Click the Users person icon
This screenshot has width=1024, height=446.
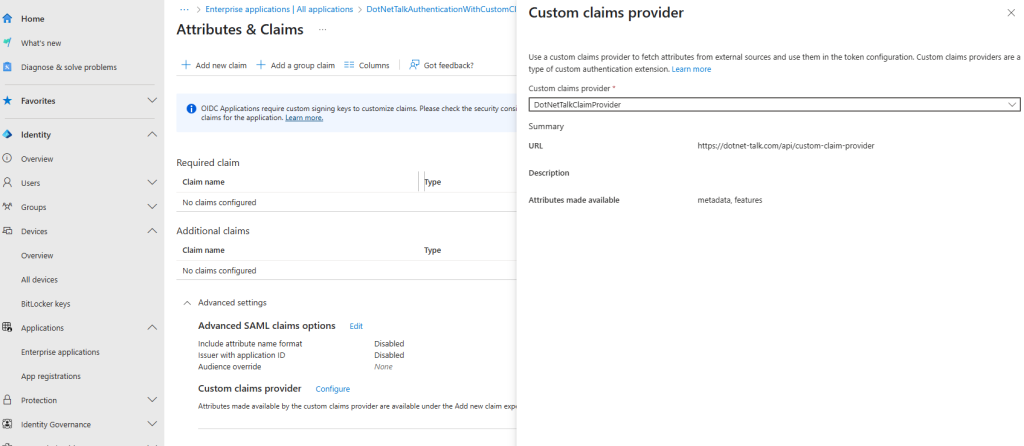tap(8, 183)
